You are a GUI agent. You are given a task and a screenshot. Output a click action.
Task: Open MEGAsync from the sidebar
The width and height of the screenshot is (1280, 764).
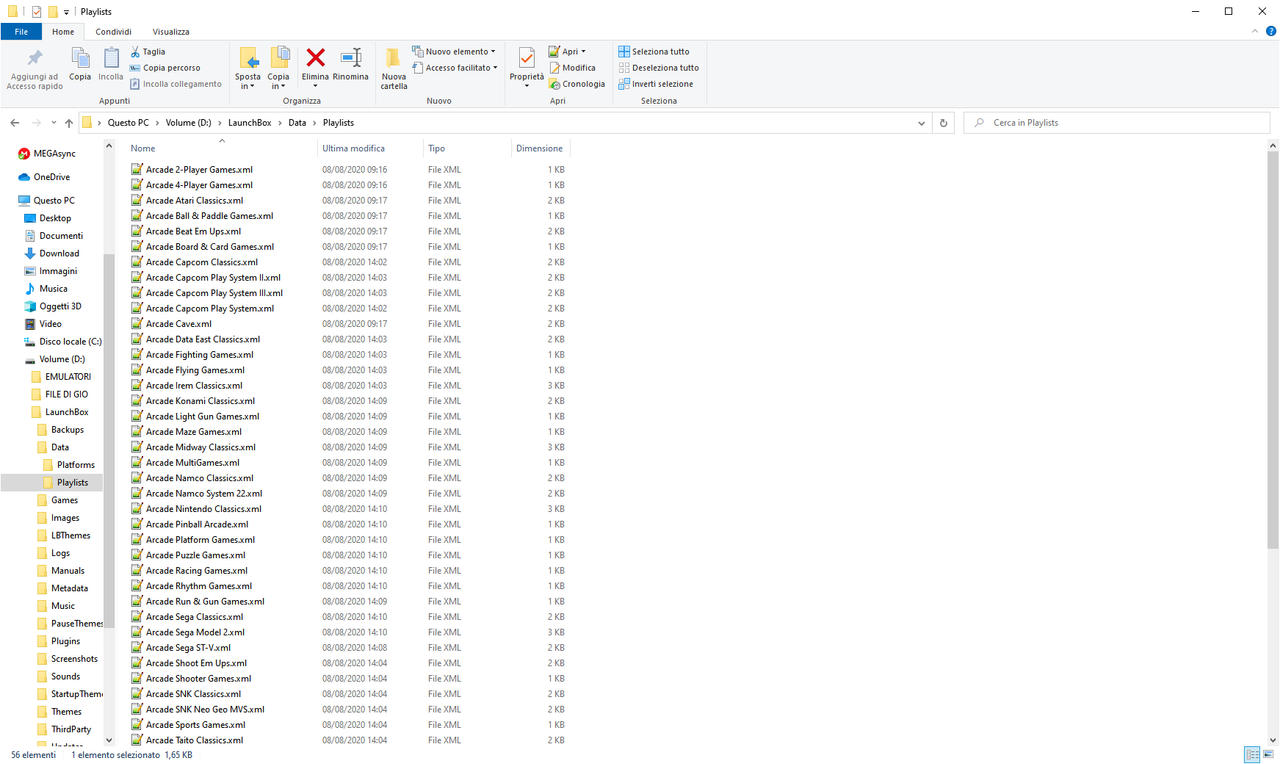tap(55, 153)
